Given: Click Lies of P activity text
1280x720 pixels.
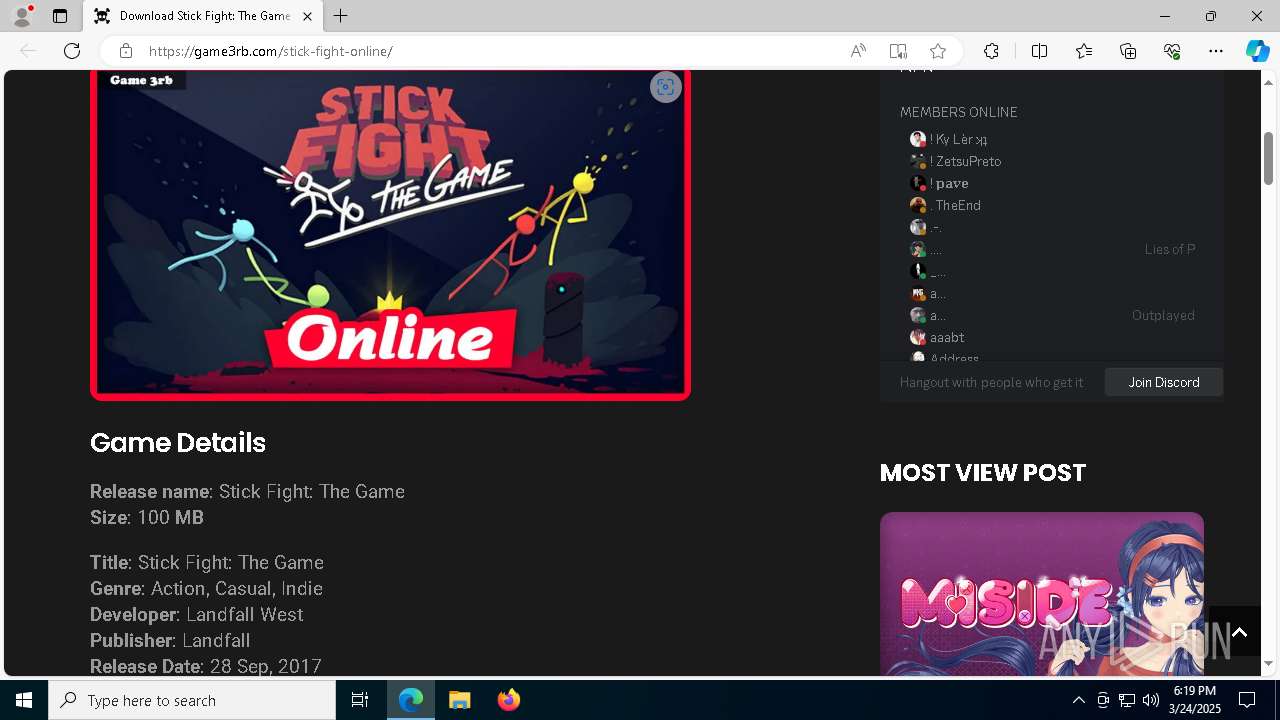Looking at the screenshot, I should (x=1170, y=249).
